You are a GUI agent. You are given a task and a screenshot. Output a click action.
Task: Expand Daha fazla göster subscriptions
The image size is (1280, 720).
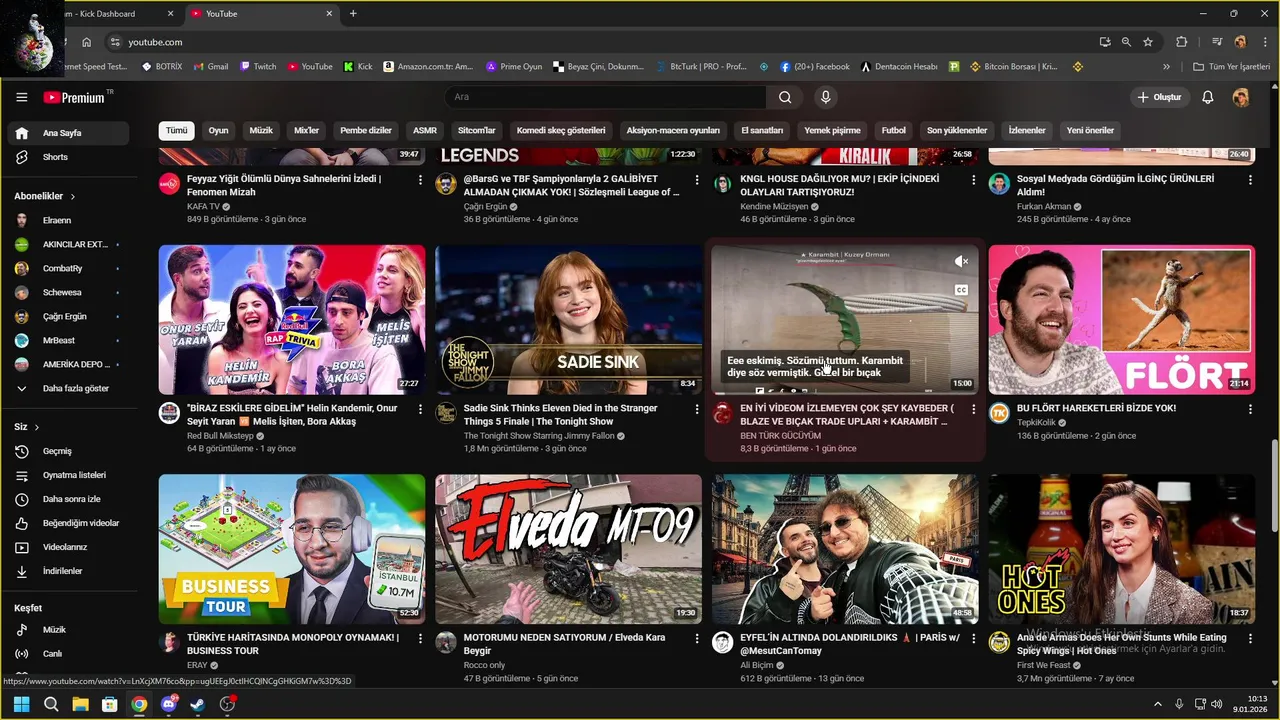tap(68, 388)
